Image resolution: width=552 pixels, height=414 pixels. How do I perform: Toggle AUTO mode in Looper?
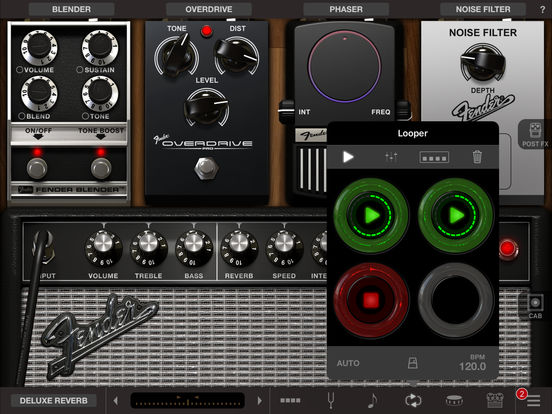click(348, 363)
